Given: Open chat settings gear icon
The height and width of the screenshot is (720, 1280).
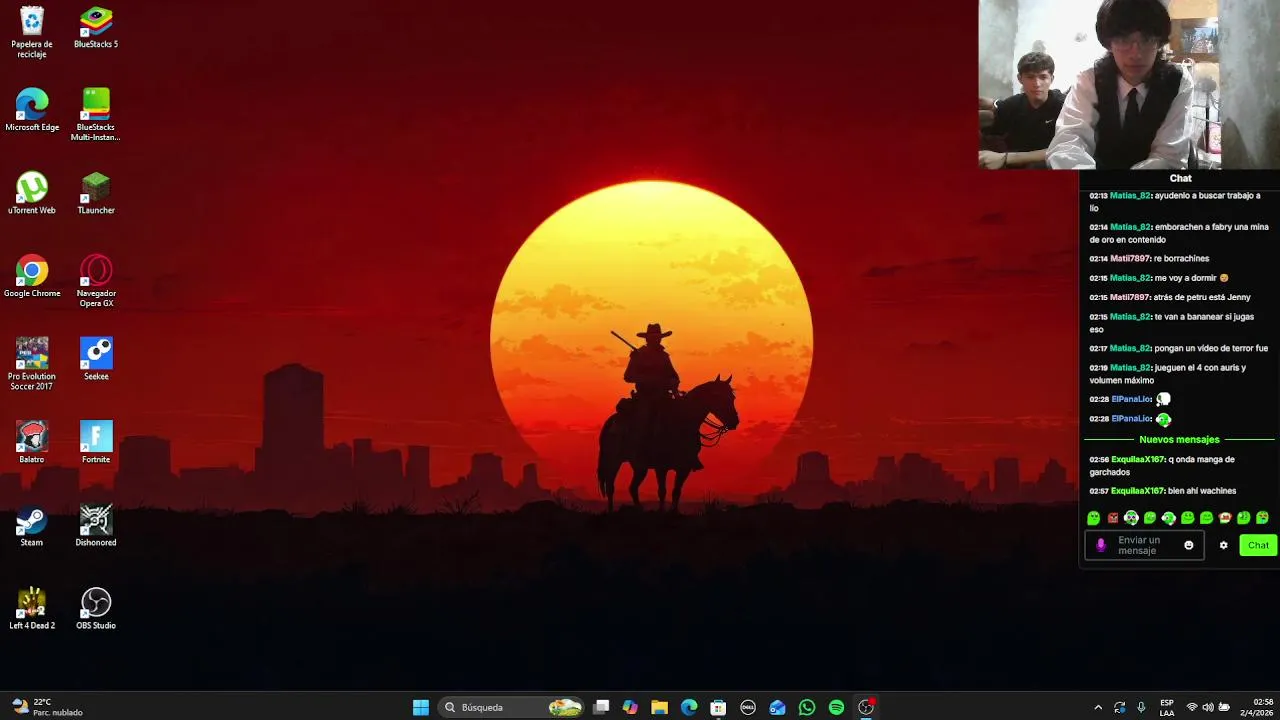Looking at the screenshot, I should coord(1223,545).
